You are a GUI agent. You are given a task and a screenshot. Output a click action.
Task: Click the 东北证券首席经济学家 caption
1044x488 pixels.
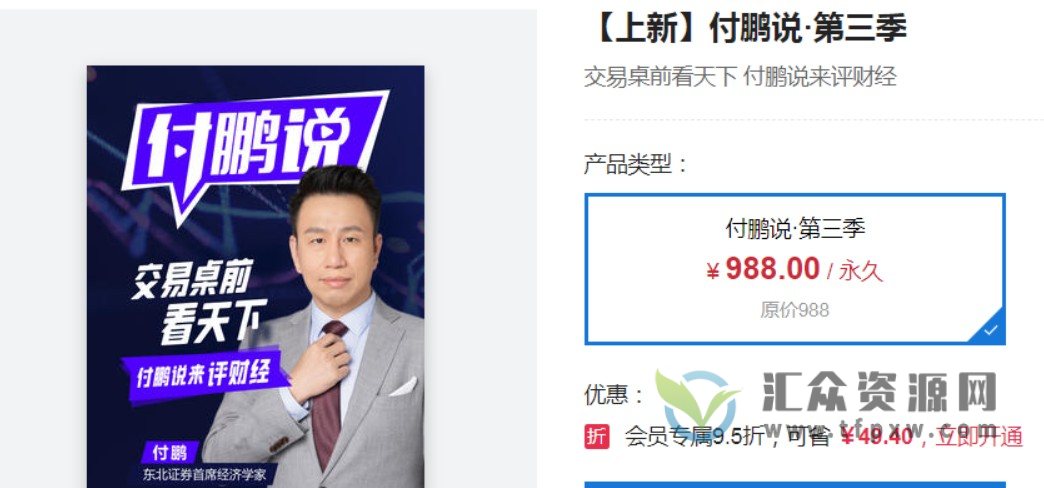tap(204, 475)
